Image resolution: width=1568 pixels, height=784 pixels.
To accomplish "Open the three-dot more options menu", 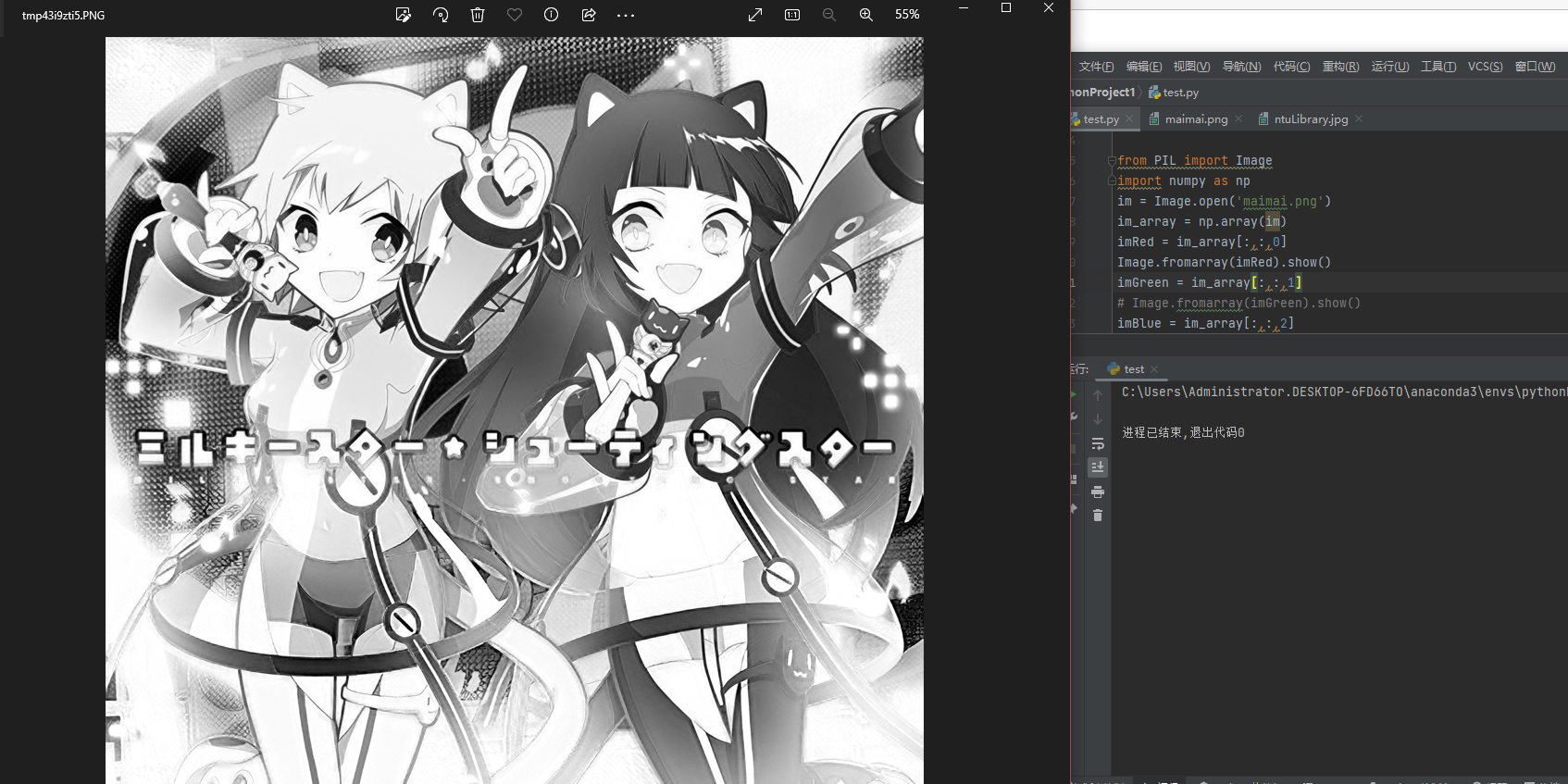I will 626,15.
